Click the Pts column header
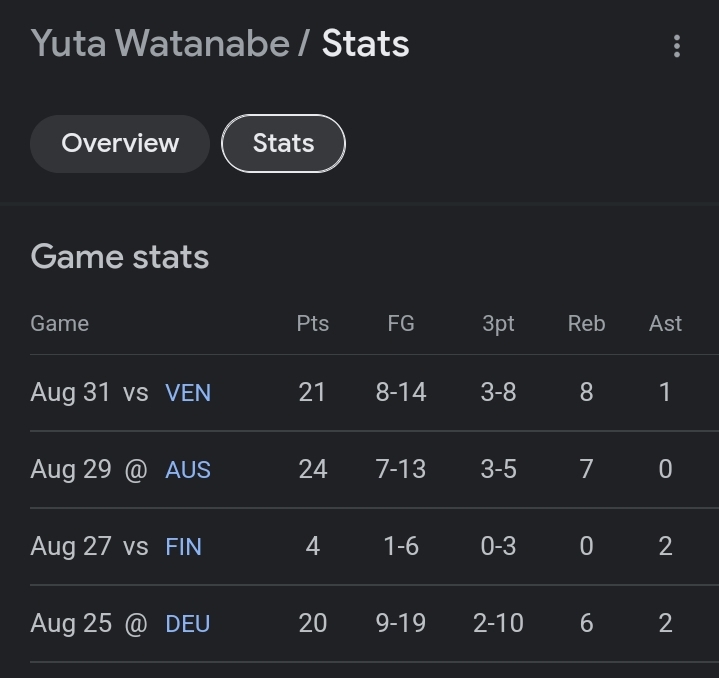 click(312, 324)
